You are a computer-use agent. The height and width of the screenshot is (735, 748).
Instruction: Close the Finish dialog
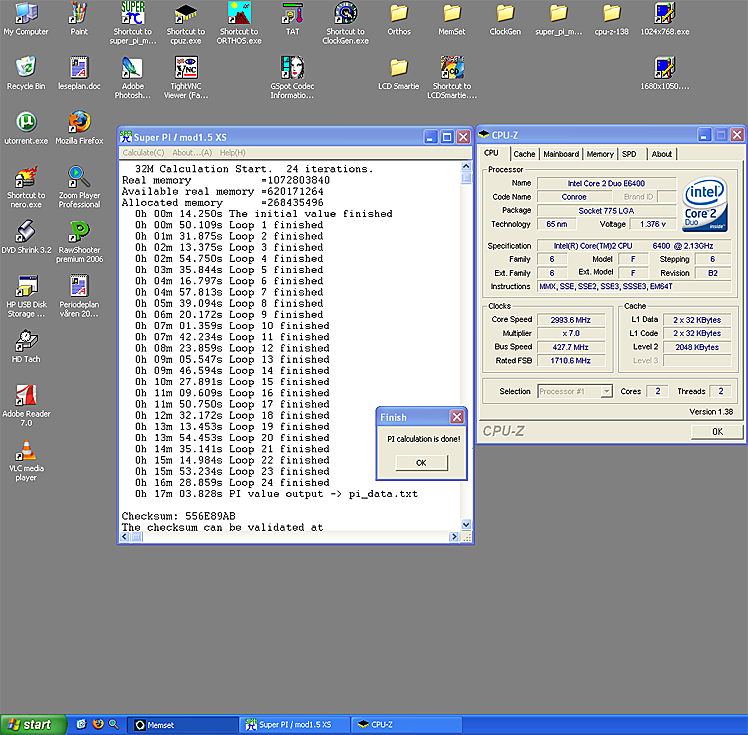457,417
